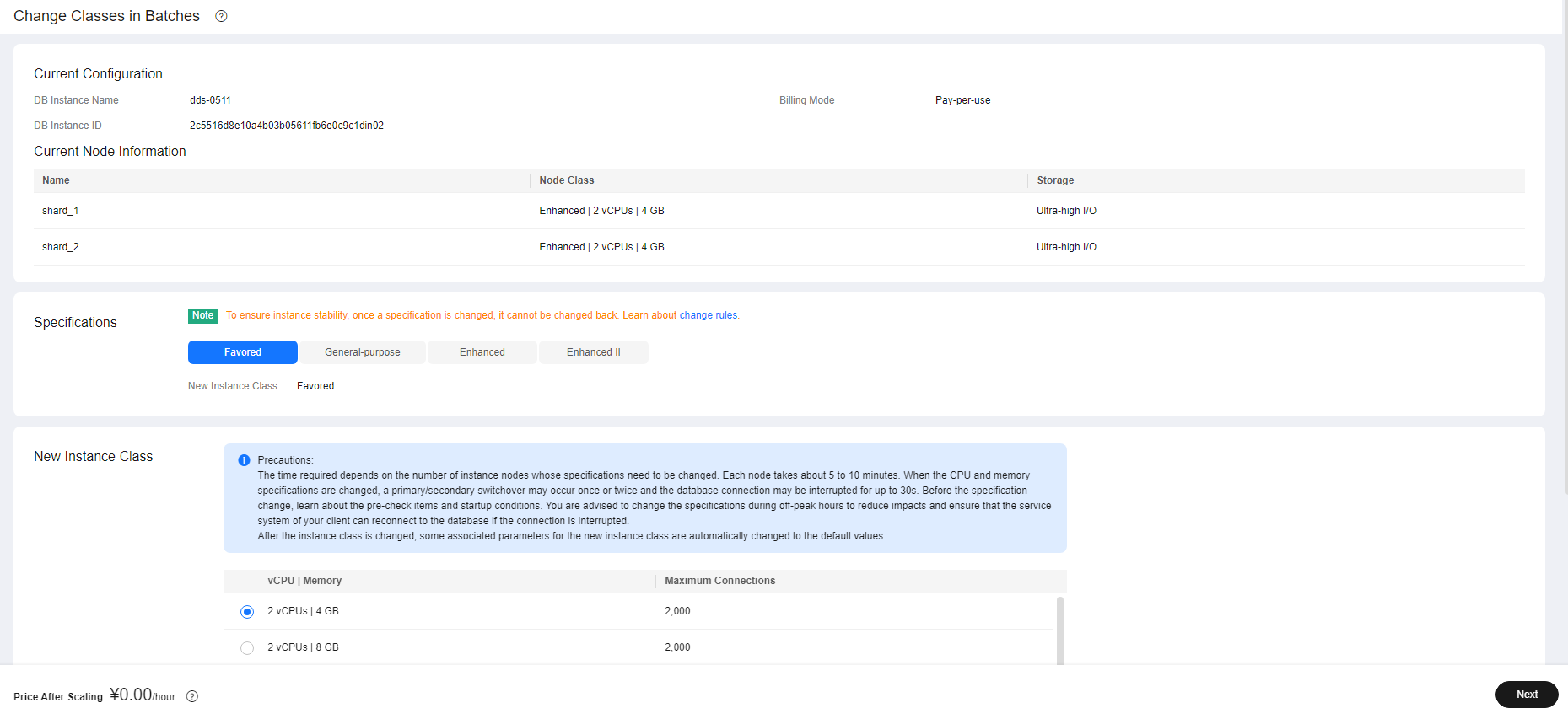The image size is (1568, 719).
Task: Click the 2,000 connections value for 8 GB row
Action: coord(677,647)
